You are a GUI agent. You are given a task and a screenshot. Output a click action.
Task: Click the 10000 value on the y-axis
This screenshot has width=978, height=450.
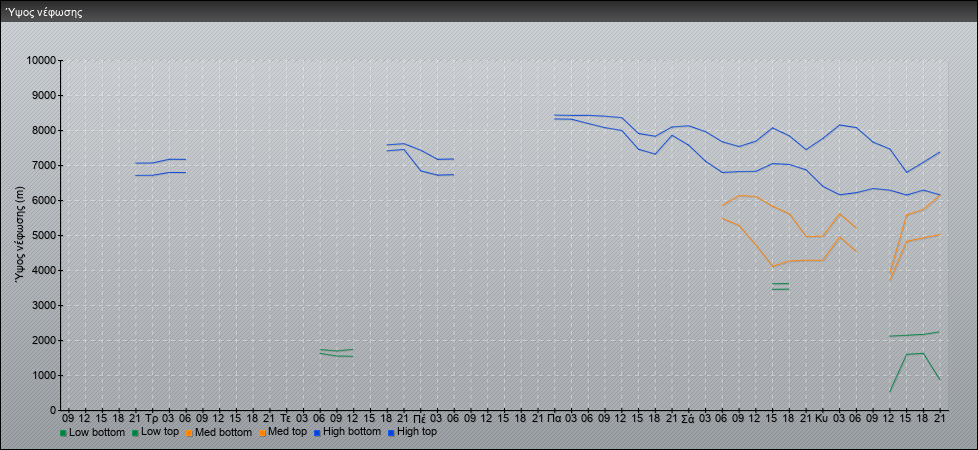[41, 61]
